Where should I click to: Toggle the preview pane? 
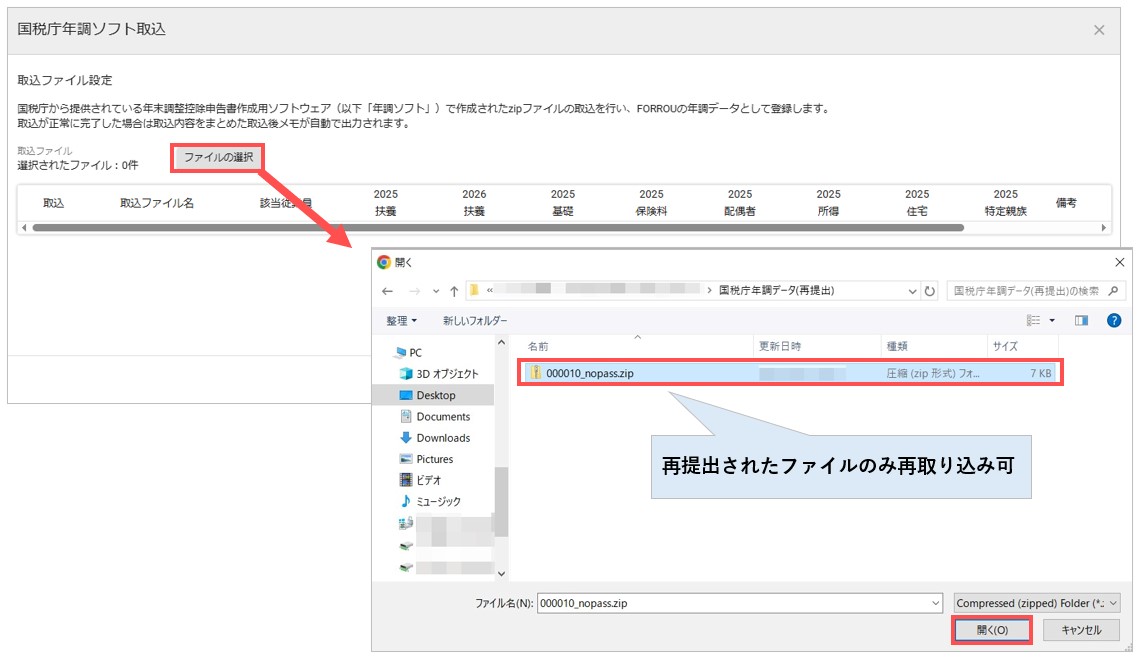[x=1082, y=320]
